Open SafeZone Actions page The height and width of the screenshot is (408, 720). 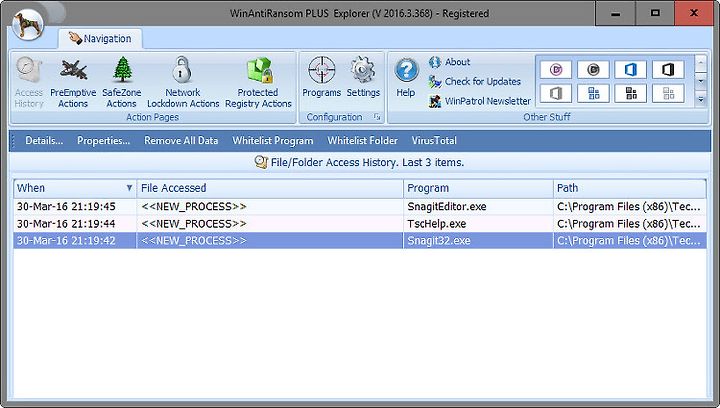point(122,83)
